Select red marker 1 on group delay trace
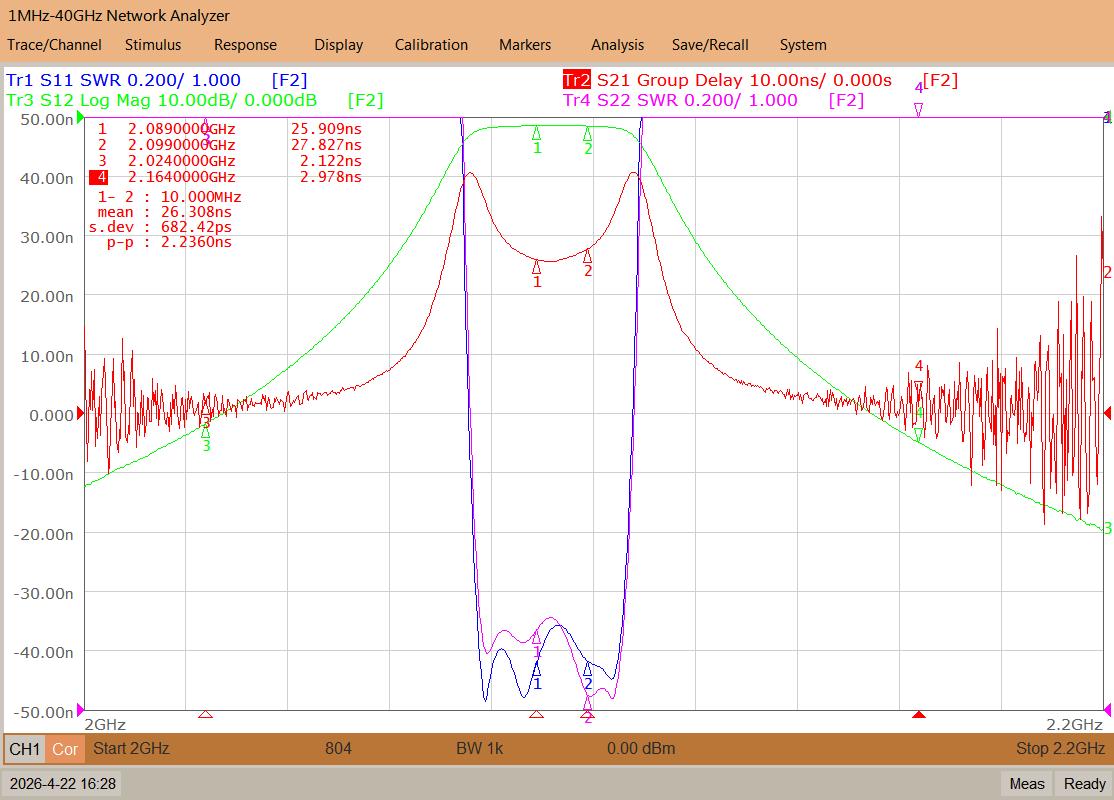 [536, 267]
